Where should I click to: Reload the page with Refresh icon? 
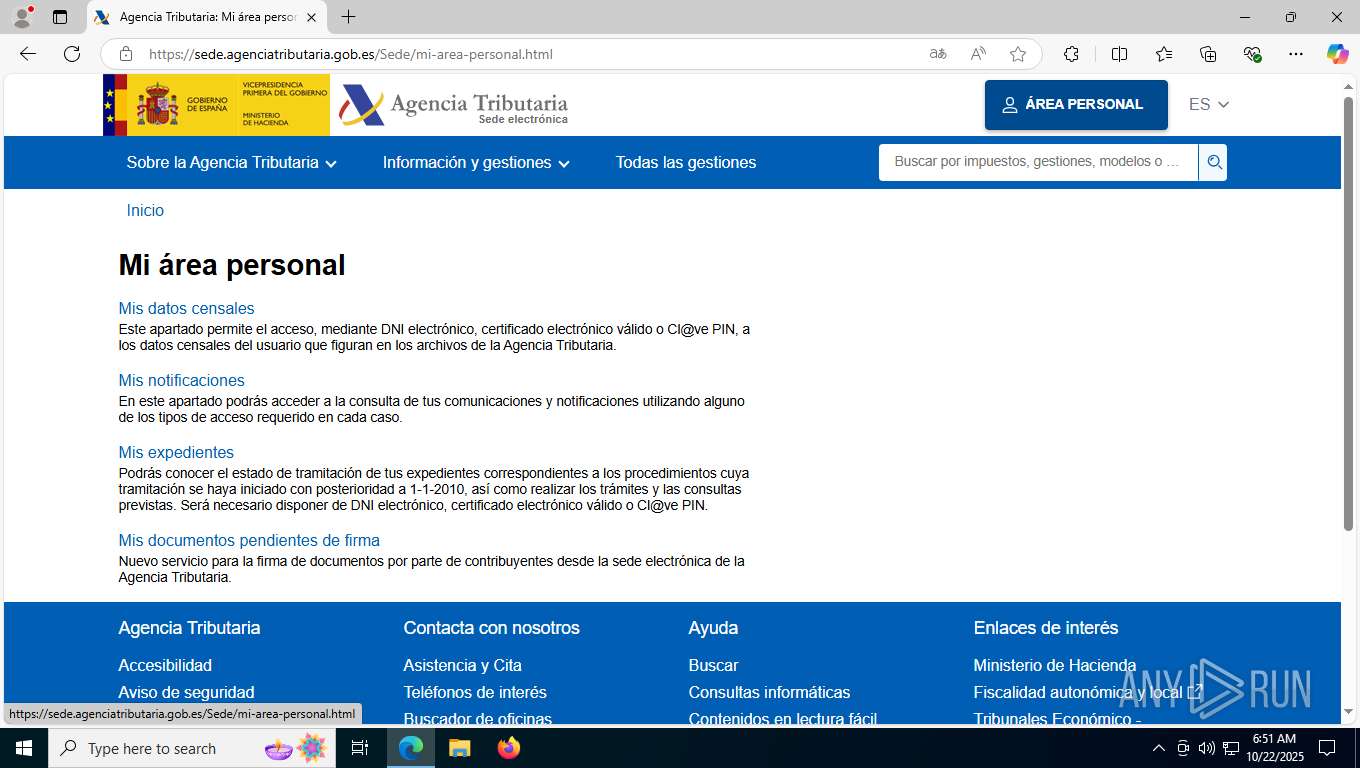point(72,54)
